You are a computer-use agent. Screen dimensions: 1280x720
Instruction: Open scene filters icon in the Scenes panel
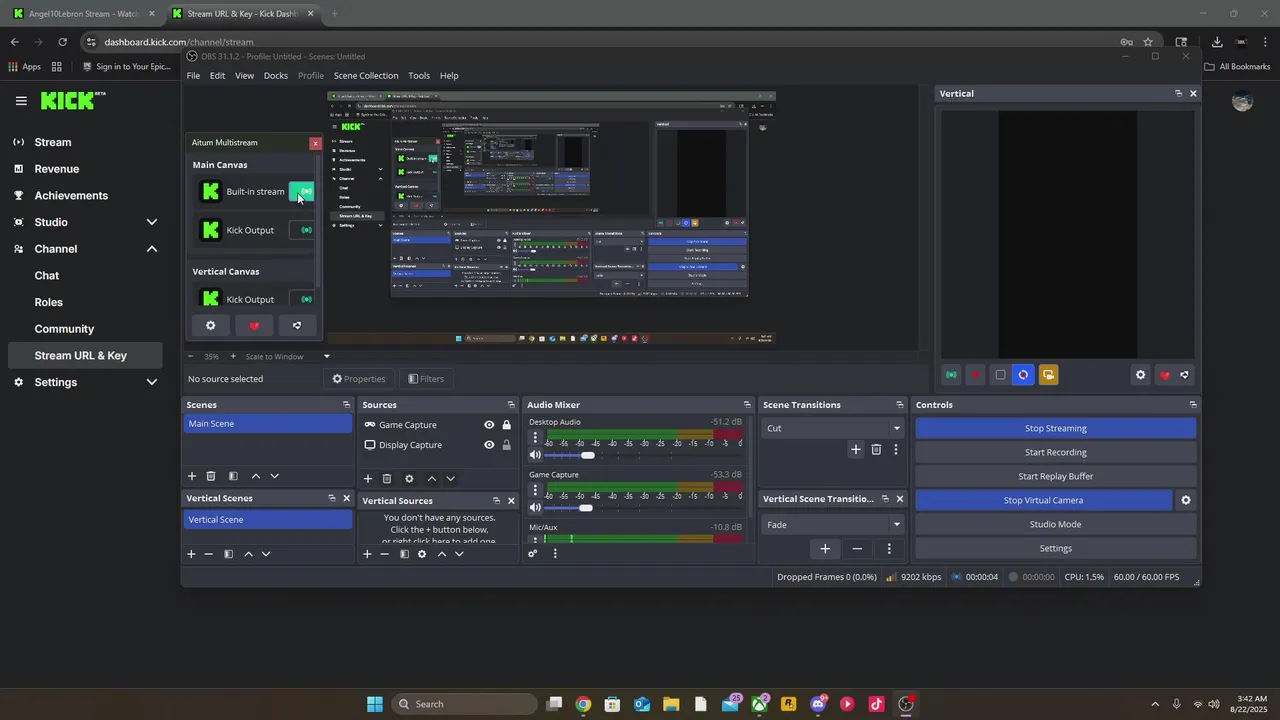(x=233, y=477)
